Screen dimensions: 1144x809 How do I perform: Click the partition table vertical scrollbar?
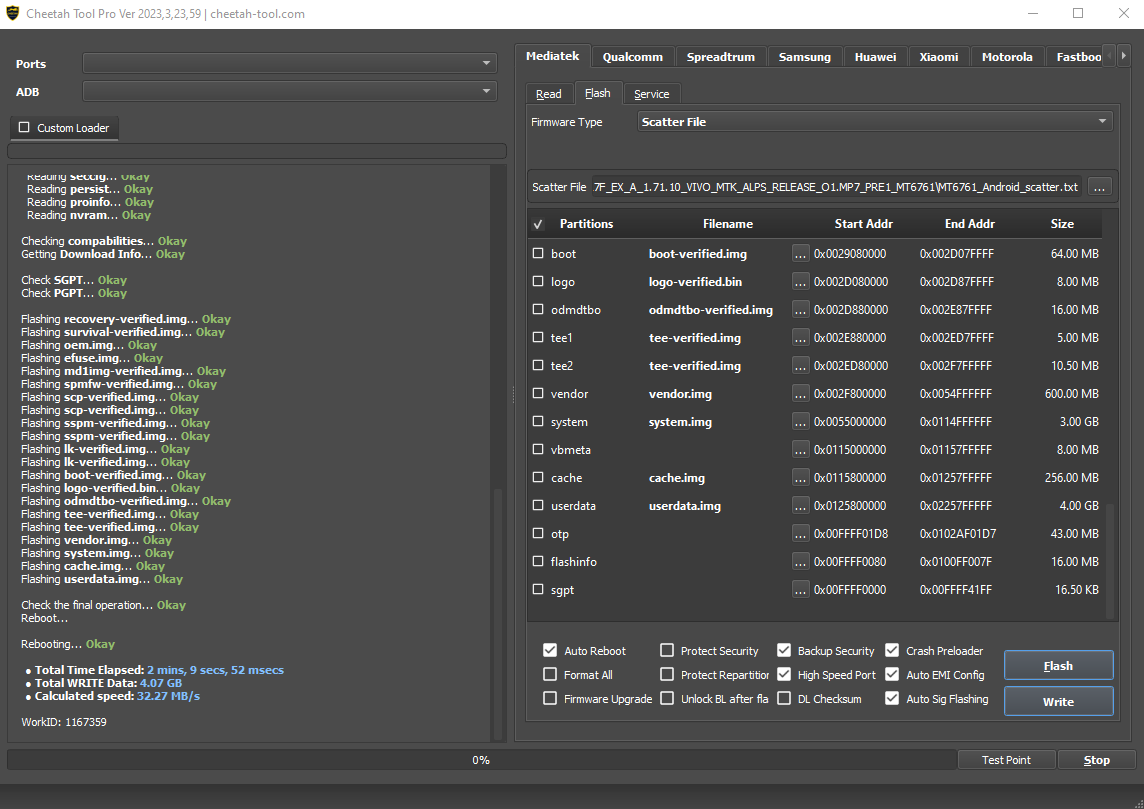(1111, 561)
